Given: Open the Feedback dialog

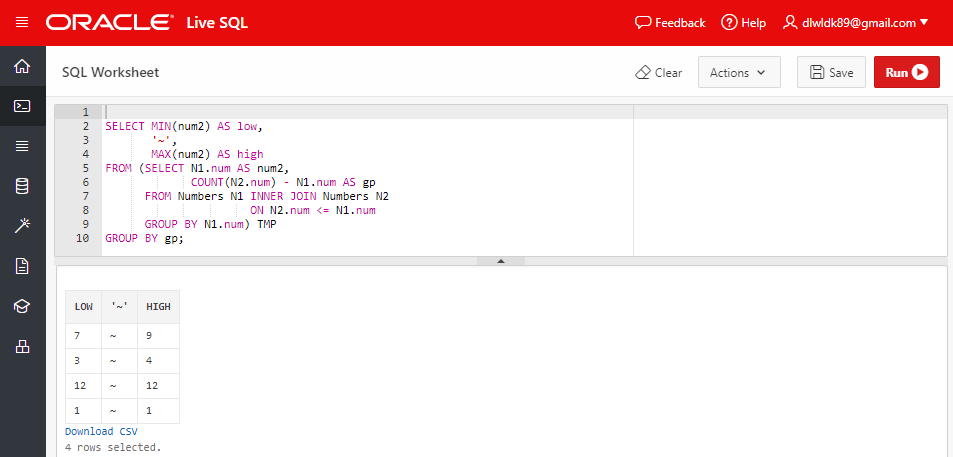Looking at the screenshot, I should tap(670, 22).
